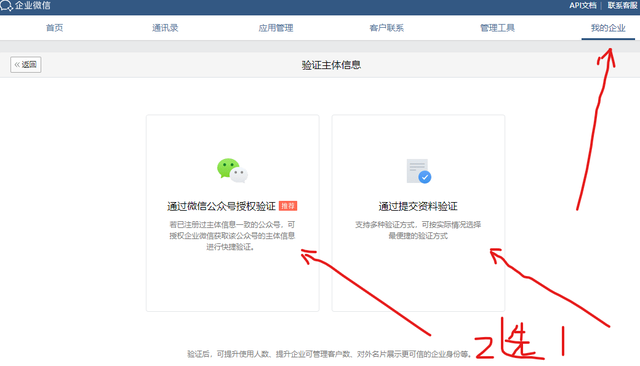Viewport: 640px width, 366px height.
Task: Switch to the 通讯录 tab
Action: 165,28
